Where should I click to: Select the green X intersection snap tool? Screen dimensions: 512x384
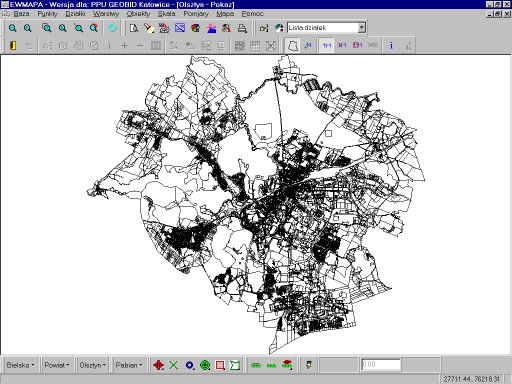[173, 365]
